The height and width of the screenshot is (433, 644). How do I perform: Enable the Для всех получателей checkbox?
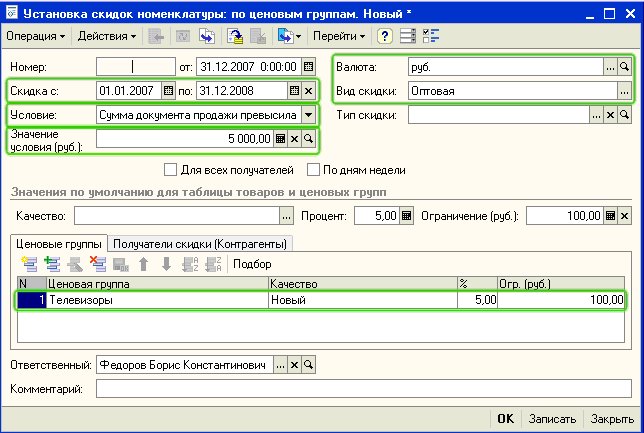[x=170, y=169]
